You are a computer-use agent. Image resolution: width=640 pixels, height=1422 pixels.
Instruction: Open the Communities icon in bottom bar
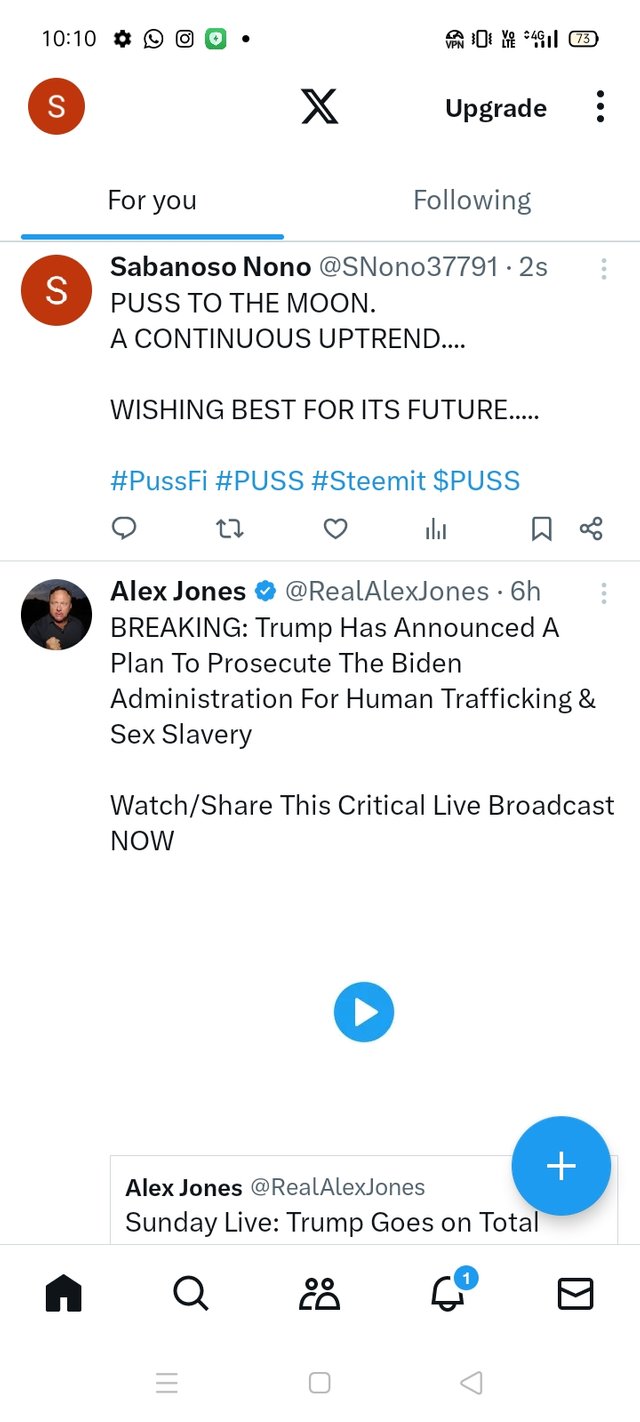(319, 1294)
